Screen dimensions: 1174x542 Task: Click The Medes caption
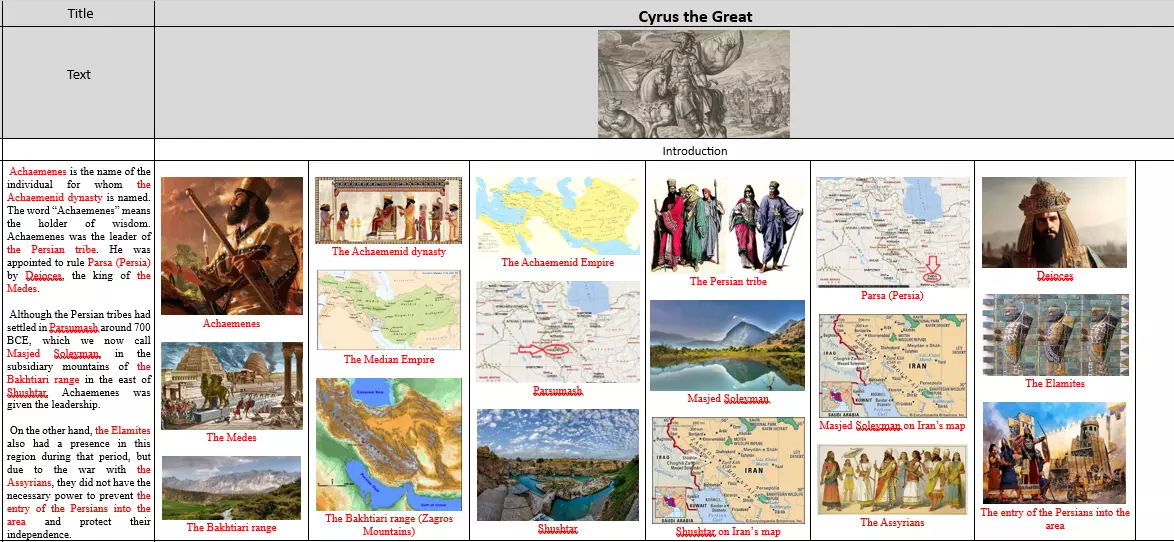tap(231, 437)
